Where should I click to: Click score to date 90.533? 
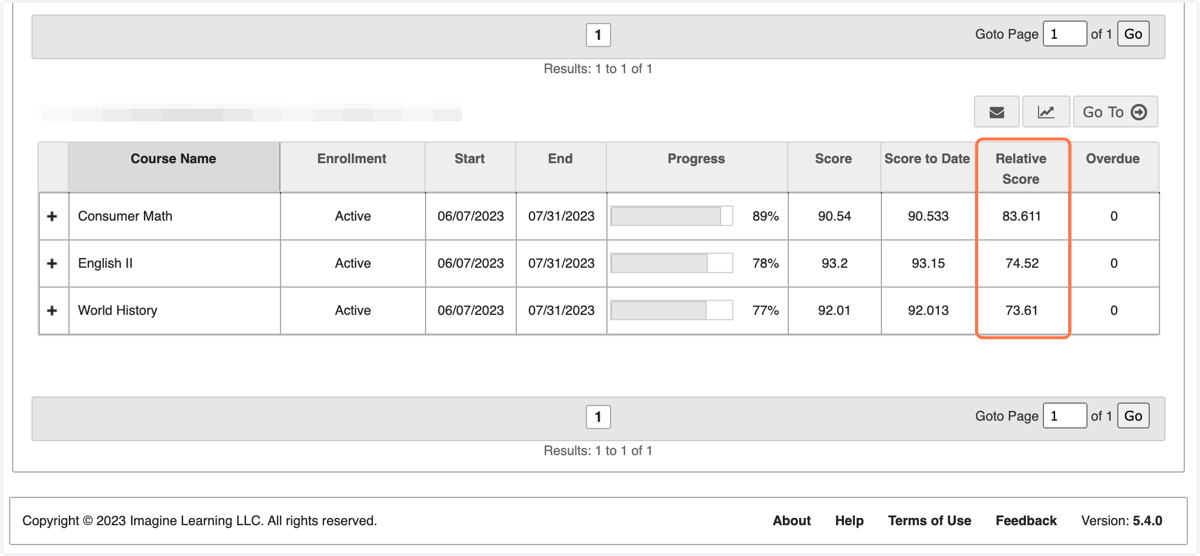[x=928, y=216]
